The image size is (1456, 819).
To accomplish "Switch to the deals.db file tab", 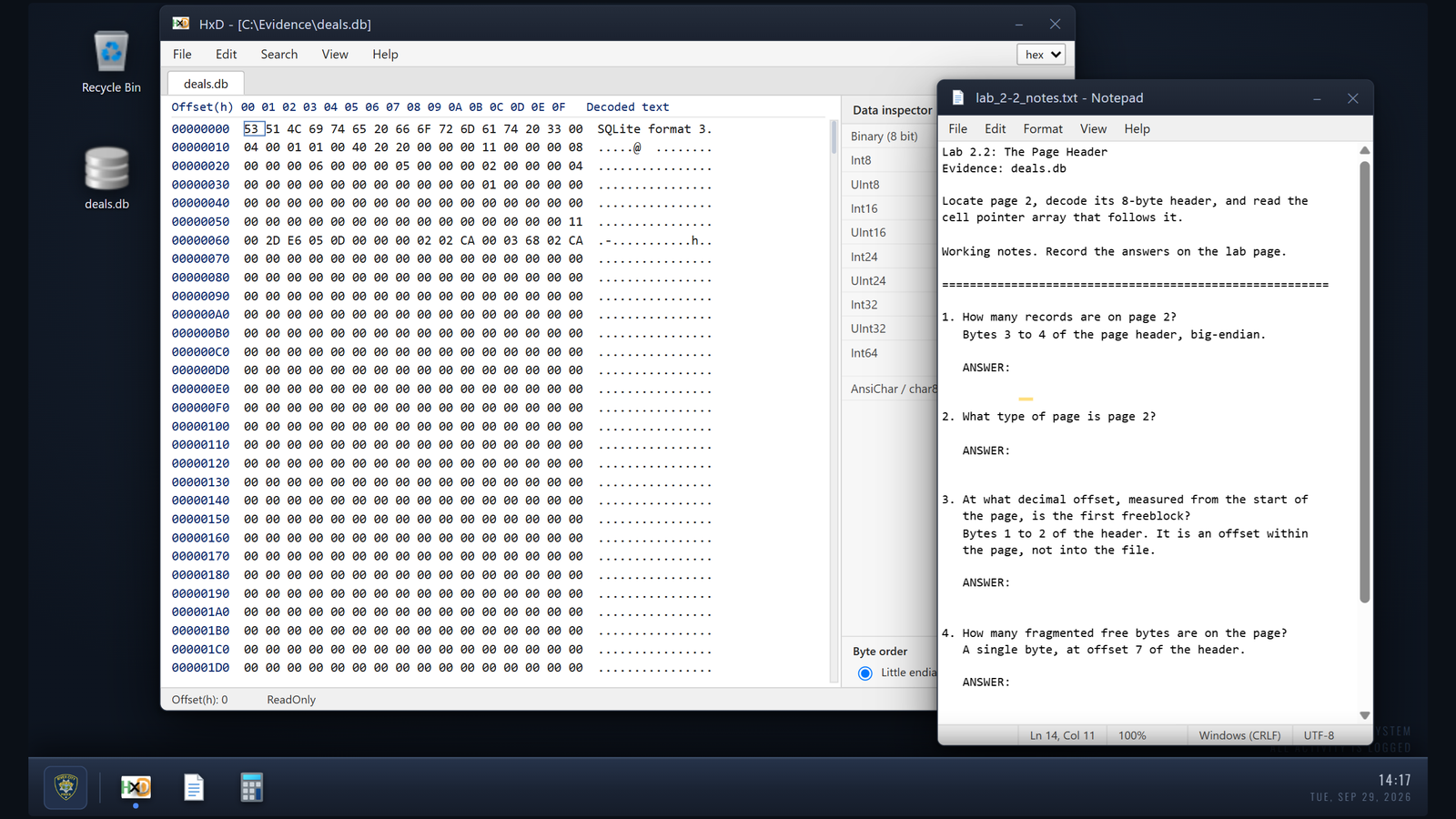I will pyautogui.click(x=206, y=84).
